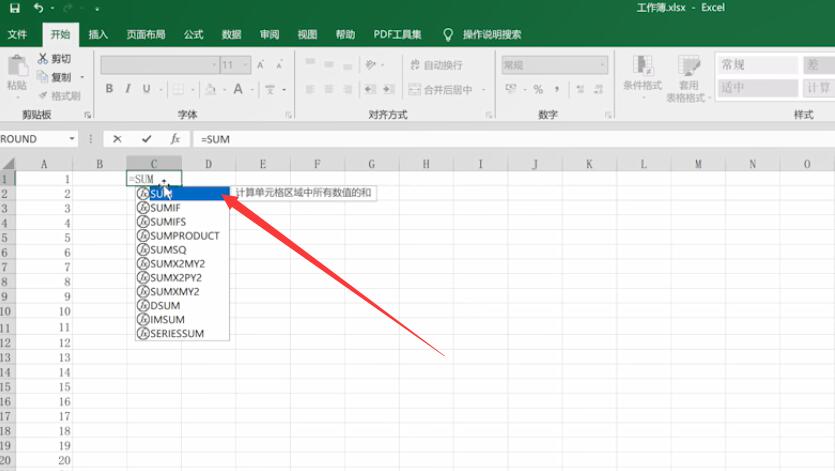Screen dimensions: 835x471
Task: Switch to the Page Layout tab
Action: [x=146, y=35]
